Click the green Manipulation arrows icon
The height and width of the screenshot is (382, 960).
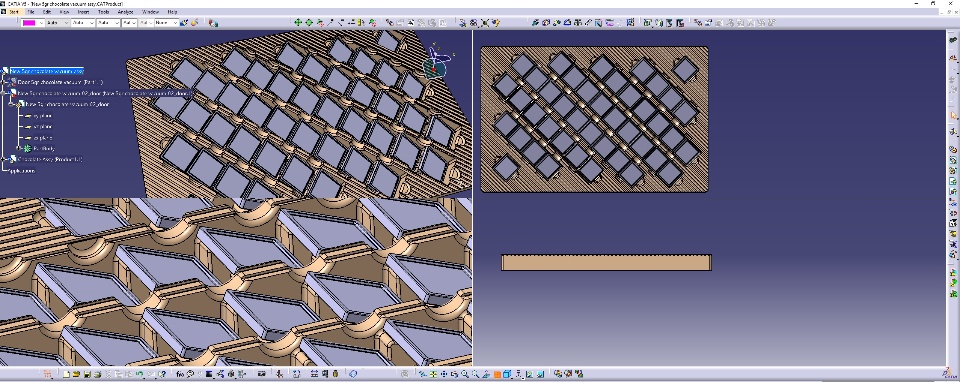coord(298,23)
